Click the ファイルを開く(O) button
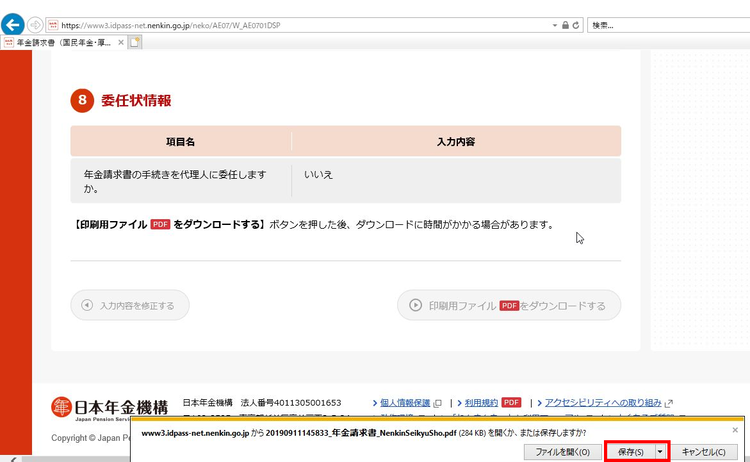750x462 pixels. pos(562,452)
